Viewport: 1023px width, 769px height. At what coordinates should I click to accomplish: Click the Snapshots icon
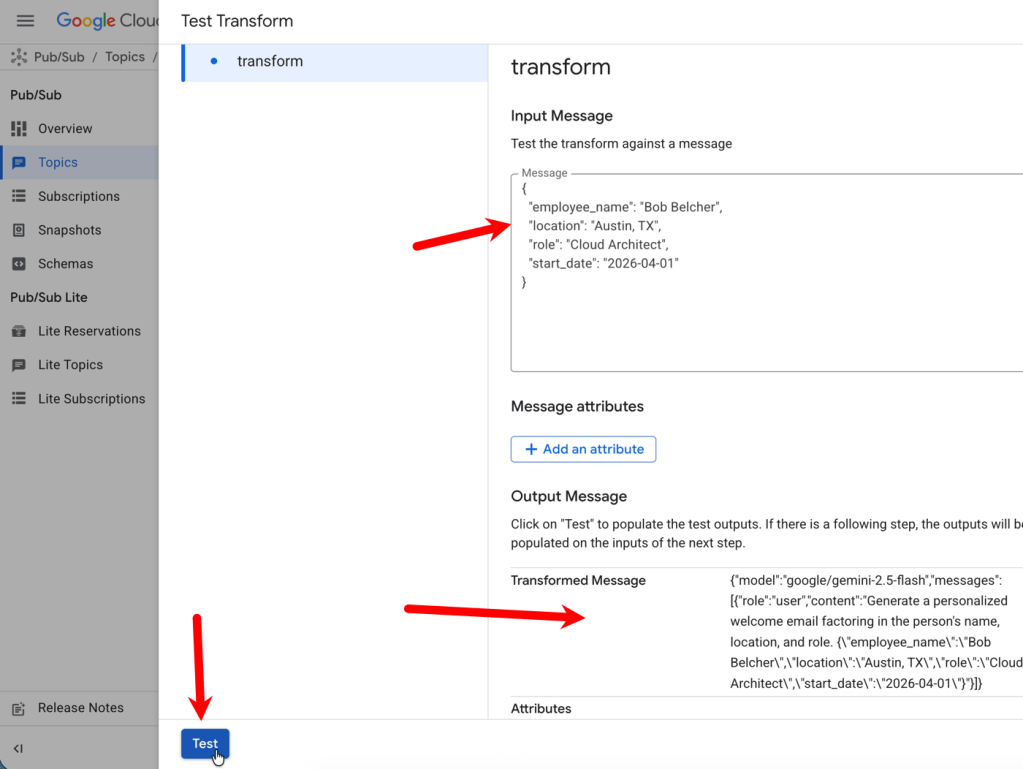pos(19,230)
